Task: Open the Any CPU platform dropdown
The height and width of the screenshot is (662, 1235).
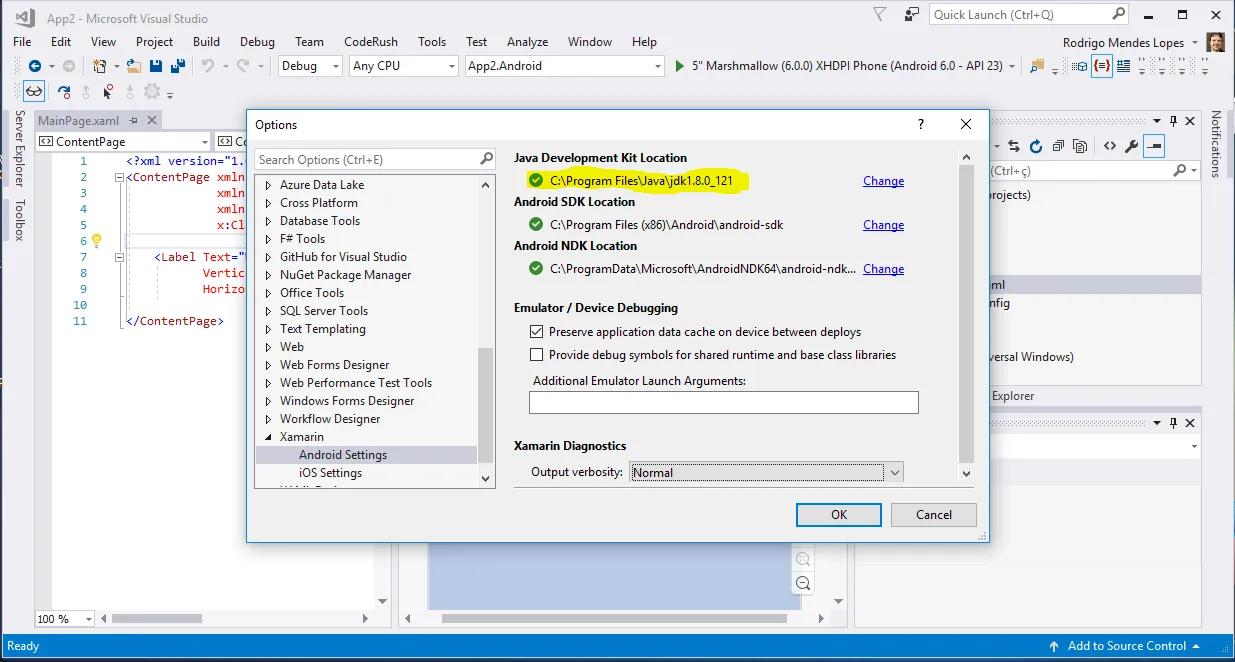Action: (403, 66)
